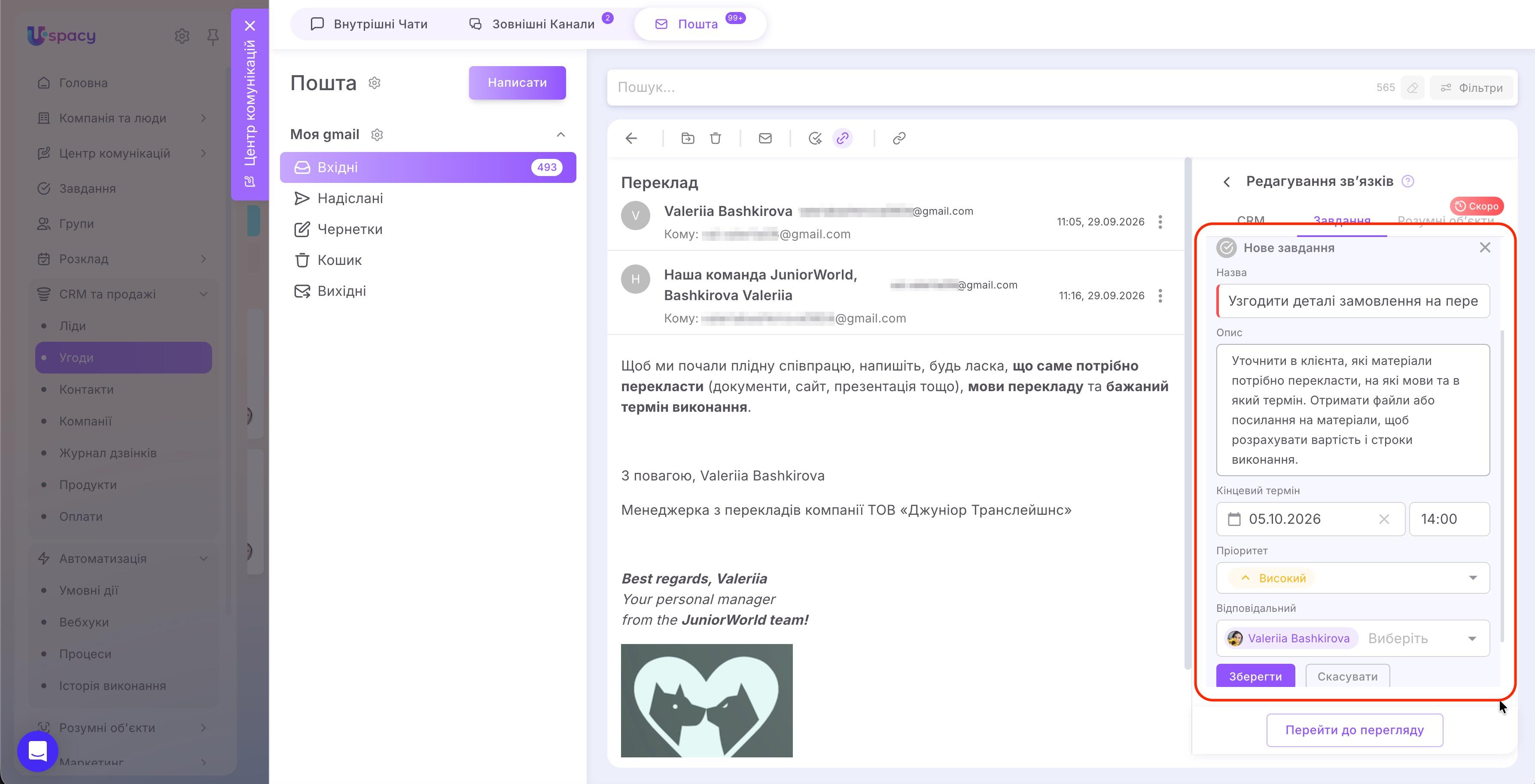Open the Пріоритет dropdown showing Високий

pos(1352,578)
